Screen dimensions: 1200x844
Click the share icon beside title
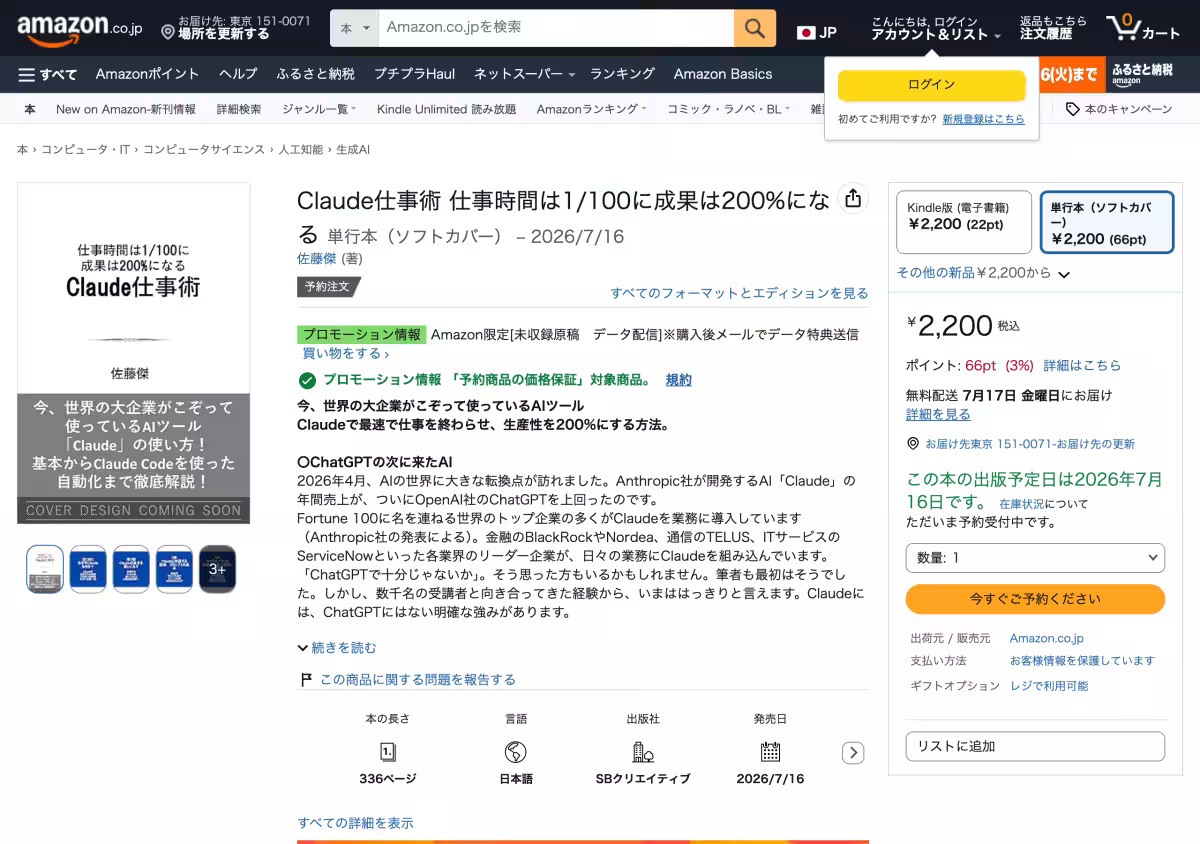click(x=852, y=199)
